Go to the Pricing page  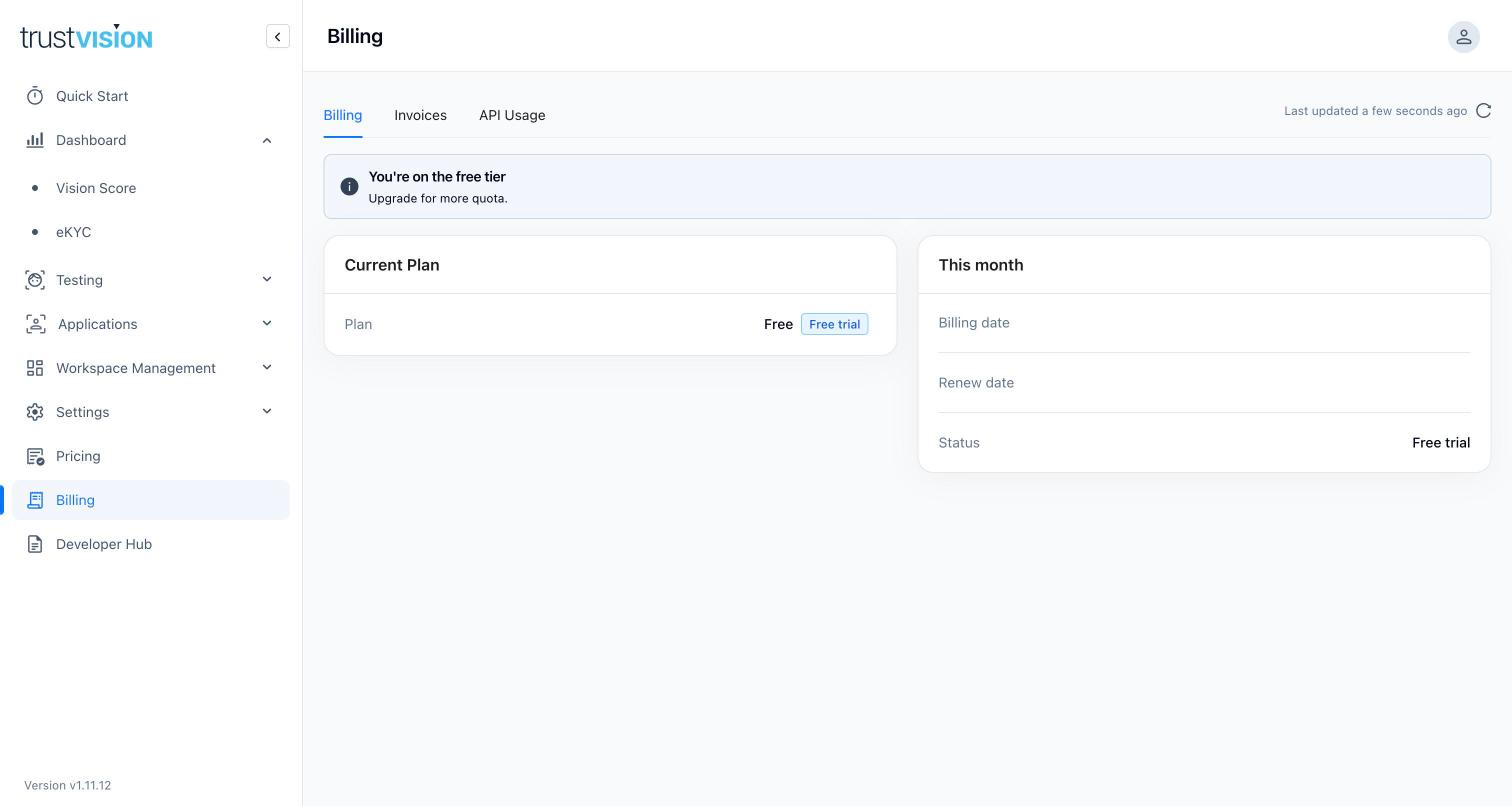point(151,456)
